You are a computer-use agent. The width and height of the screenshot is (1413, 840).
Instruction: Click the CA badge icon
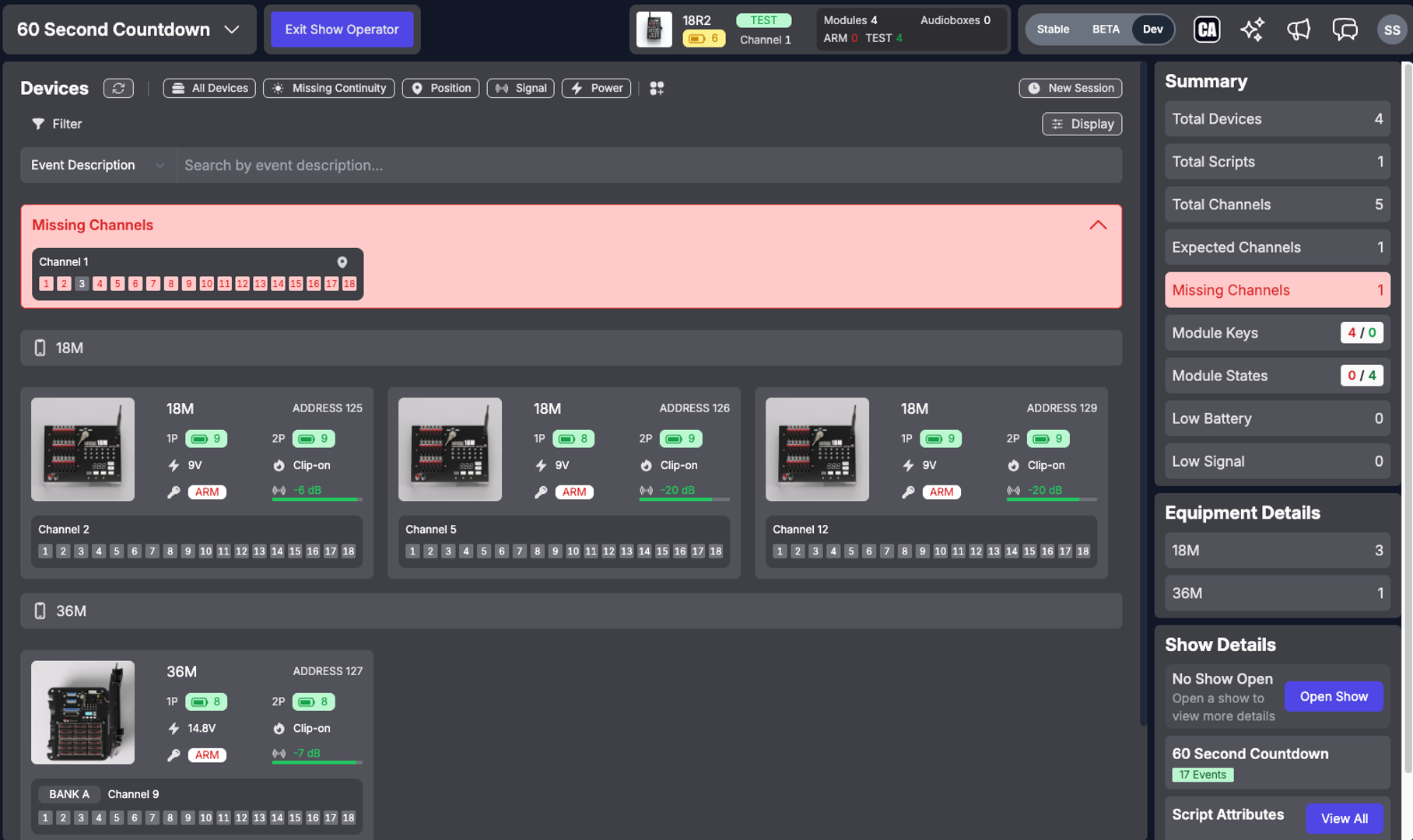(x=1207, y=30)
